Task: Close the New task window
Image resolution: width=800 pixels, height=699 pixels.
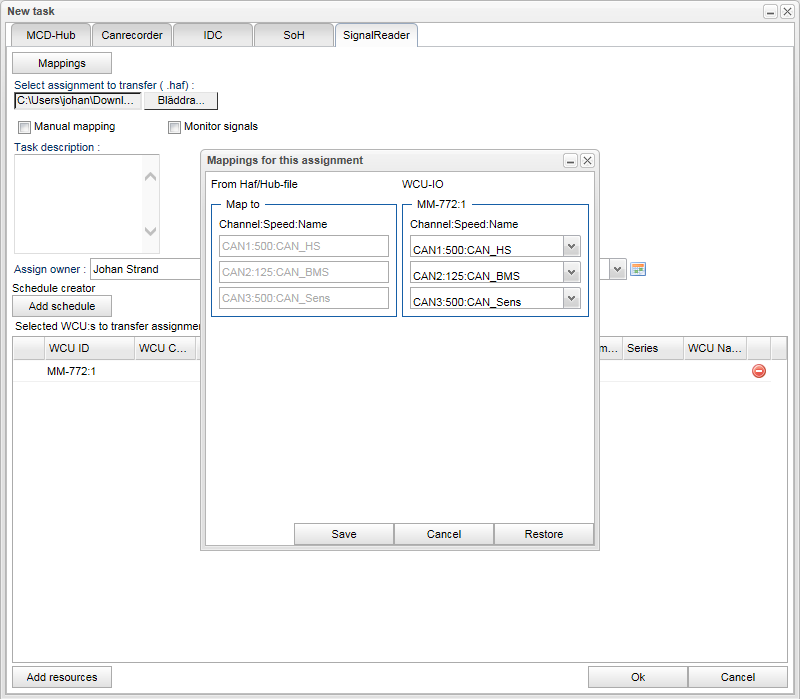Action: point(787,11)
